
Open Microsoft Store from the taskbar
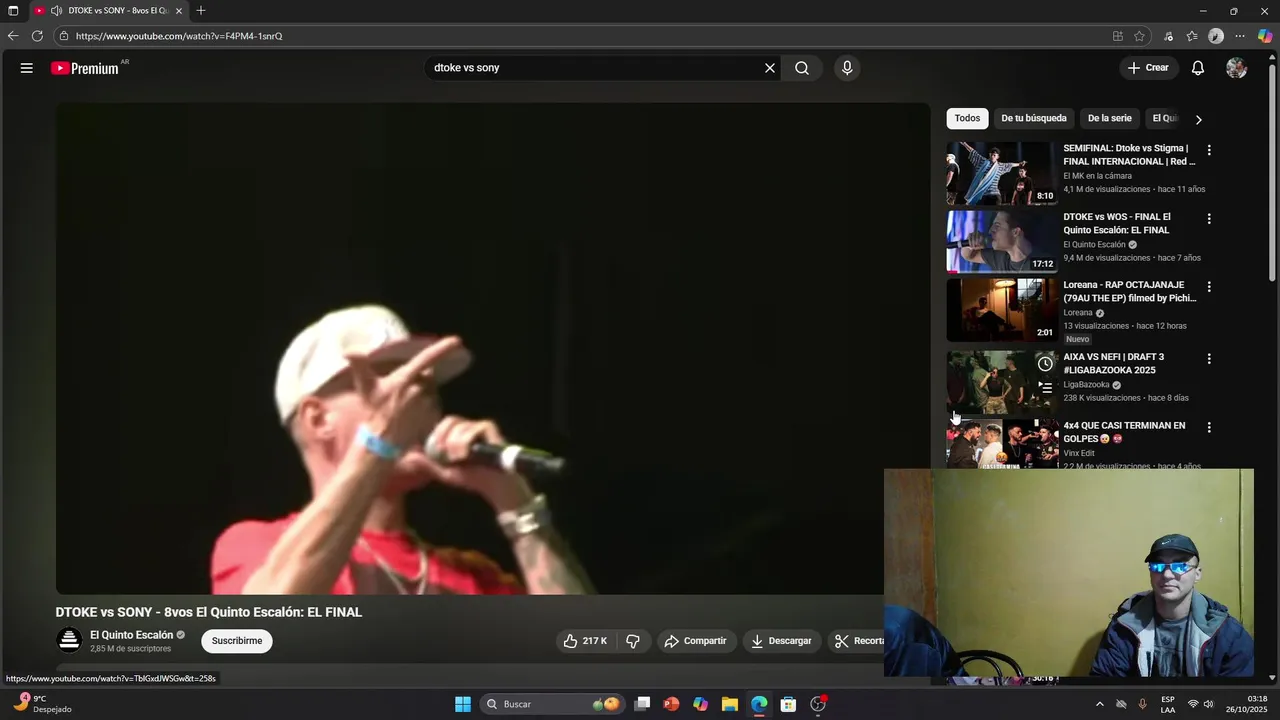788,704
